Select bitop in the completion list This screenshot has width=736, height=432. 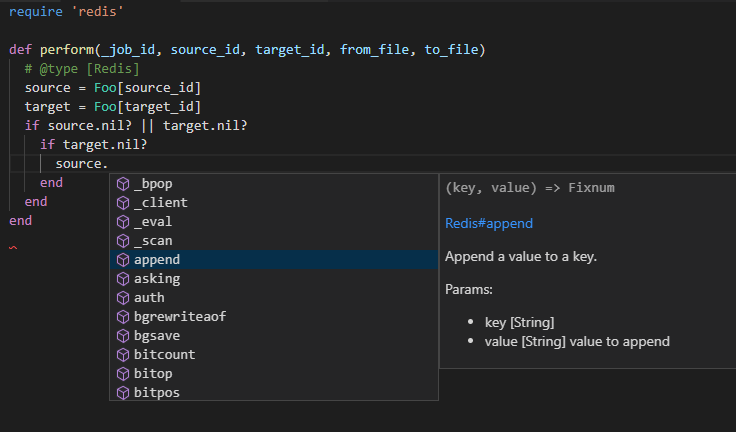tap(274, 374)
